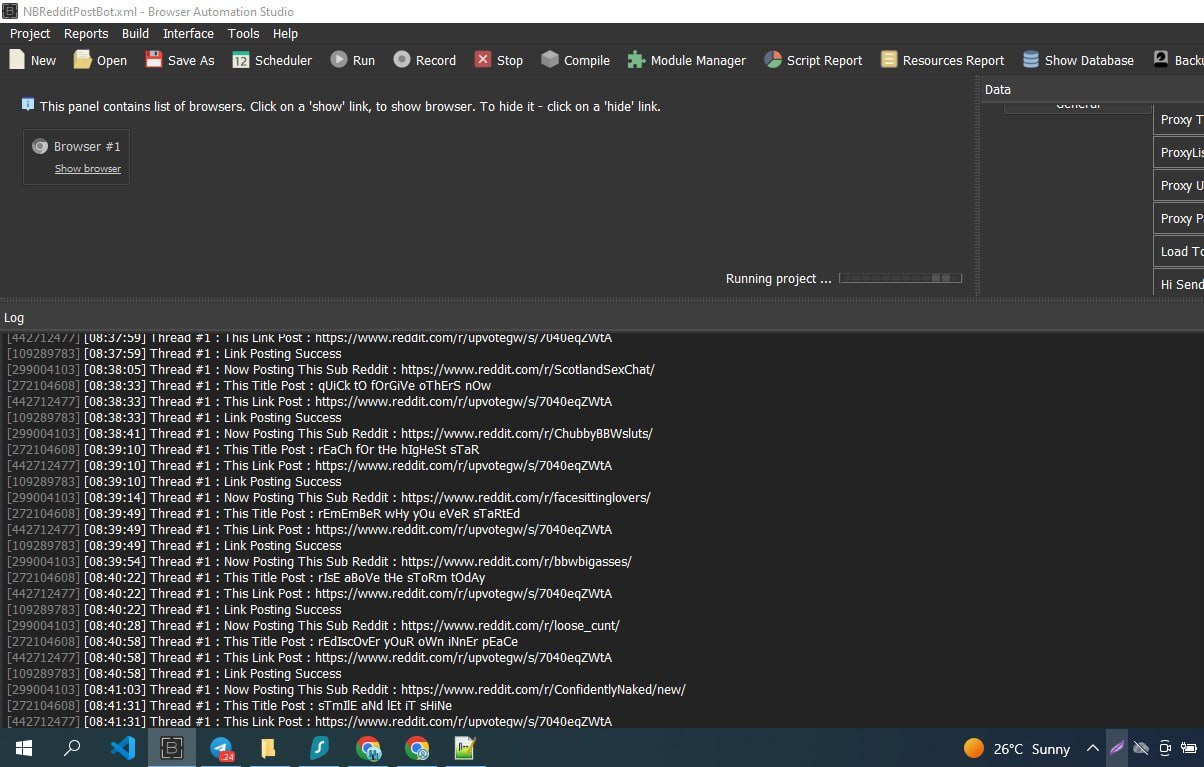The width and height of the screenshot is (1204, 767).
Task: Select the 'Proxy P' item in Data panel
Action: (1179, 218)
